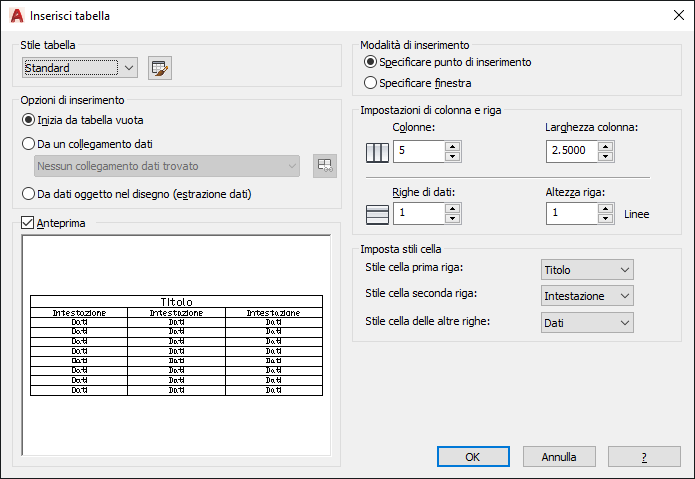Open Stile cella delle altre righe dropdown
Screen dimensions: 695x479
click(587, 323)
